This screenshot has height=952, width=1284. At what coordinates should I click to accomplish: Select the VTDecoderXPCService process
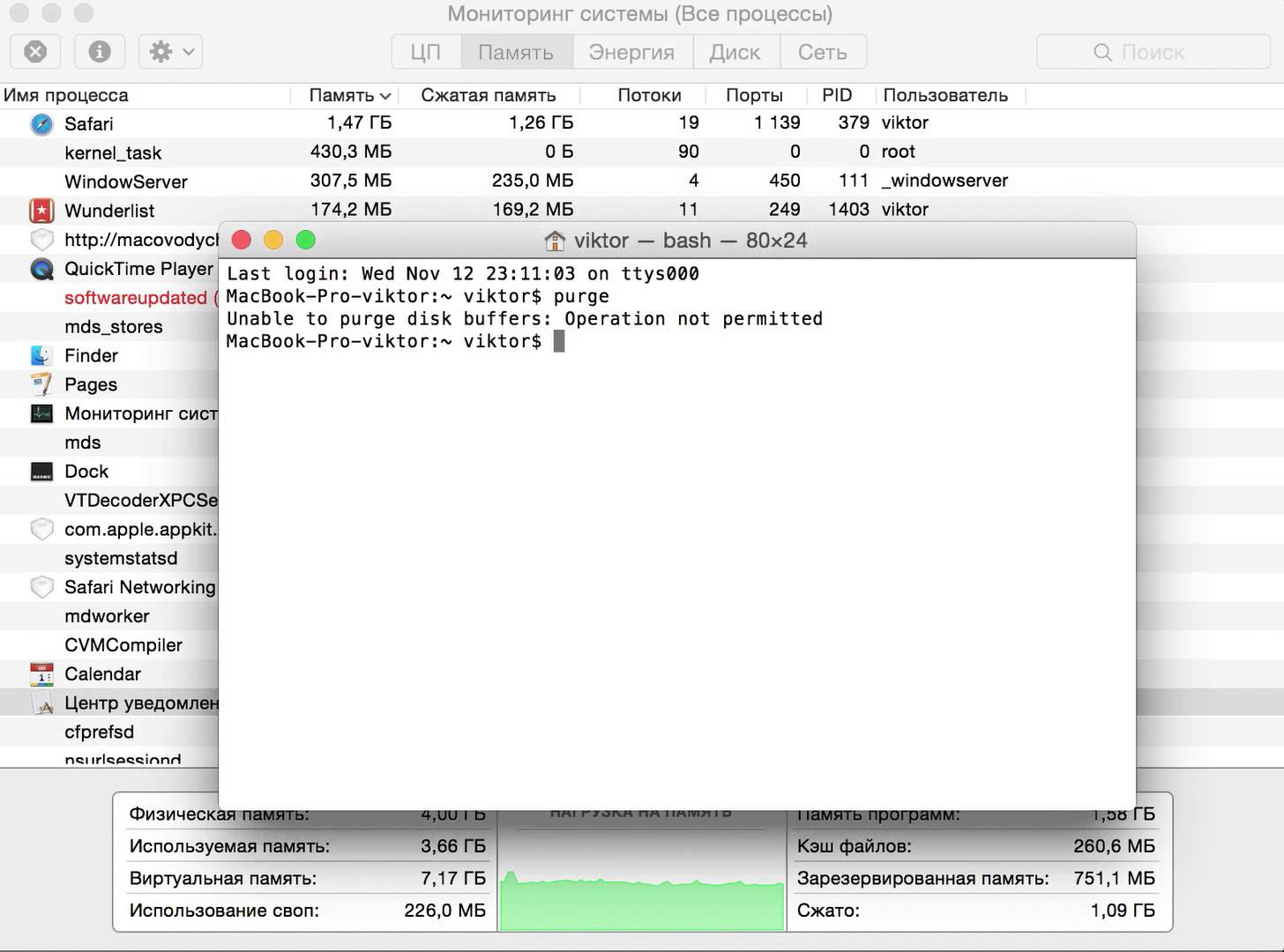tap(141, 501)
